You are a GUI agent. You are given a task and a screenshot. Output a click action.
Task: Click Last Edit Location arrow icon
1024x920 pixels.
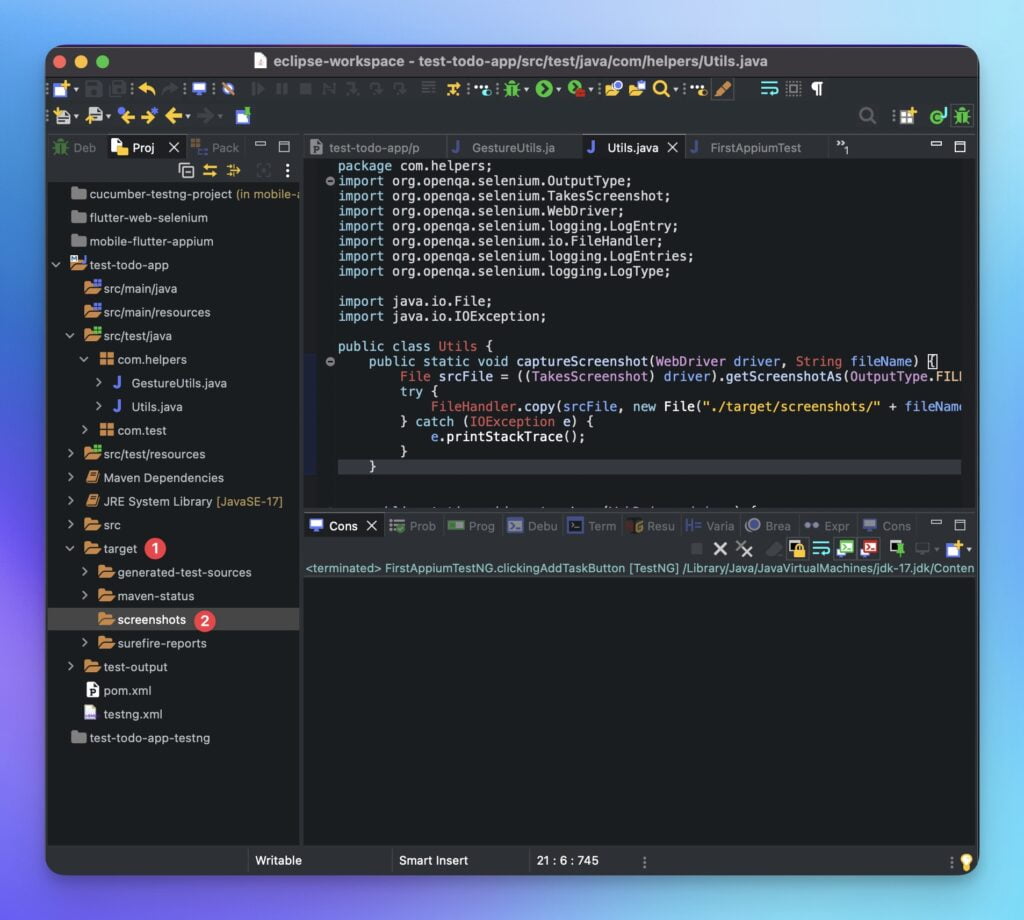click(127, 116)
